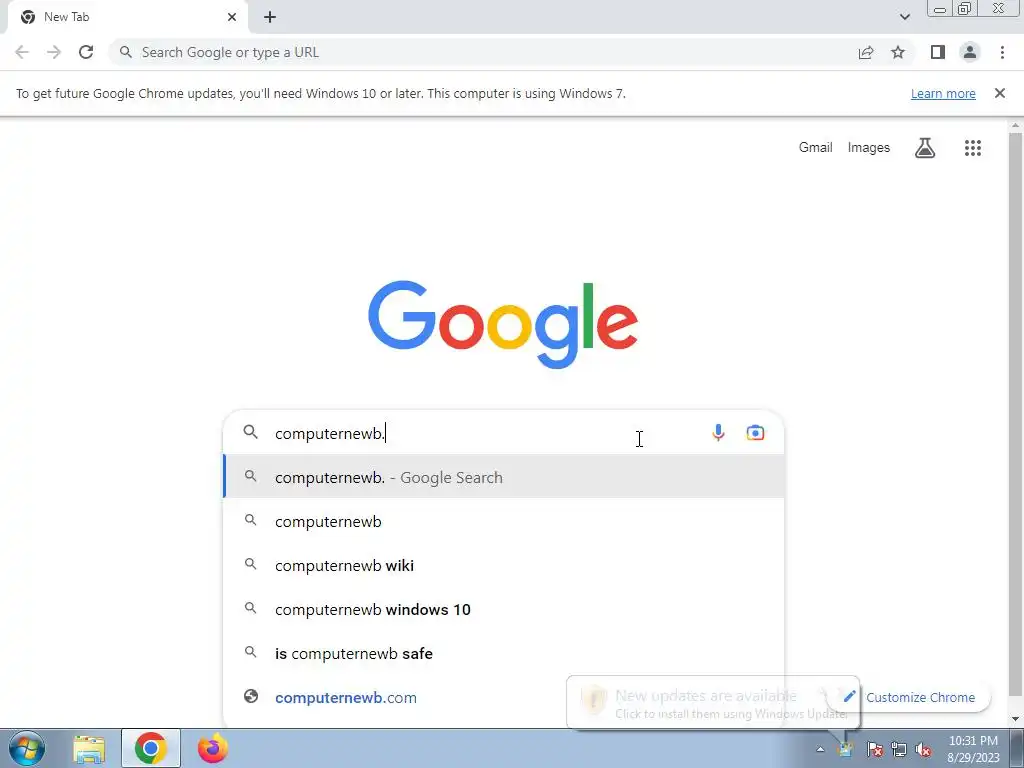Launch Firefox from the taskbar

213,748
